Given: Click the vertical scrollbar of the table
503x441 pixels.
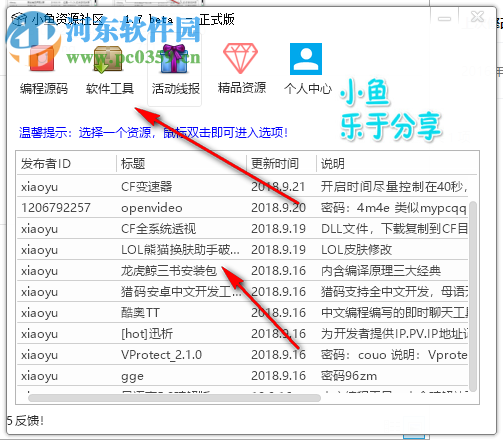Looking at the screenshot, I should (473, 295).
